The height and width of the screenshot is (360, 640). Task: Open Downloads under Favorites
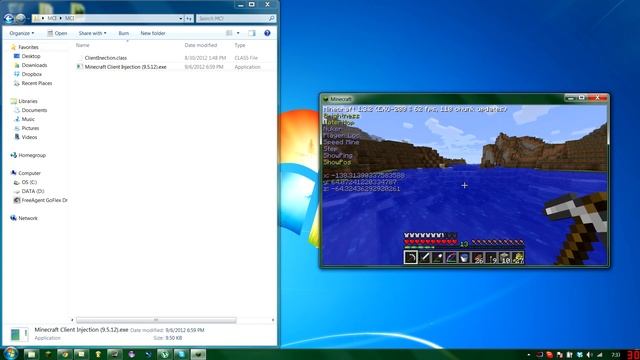pyautogui.click(x=34, y=65)
